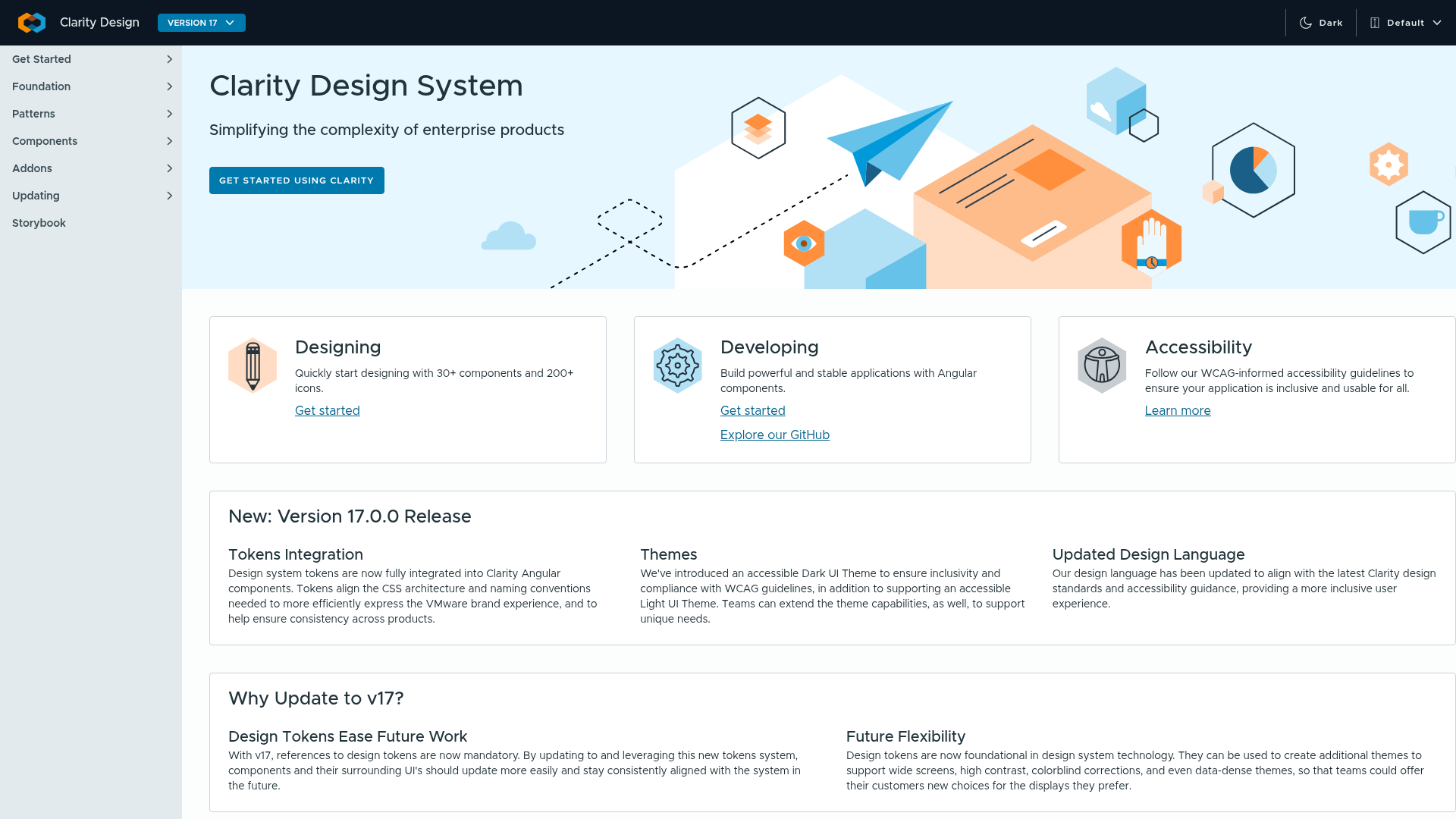
Task: Expand the Get Started chevron
Action: [169, 59]
